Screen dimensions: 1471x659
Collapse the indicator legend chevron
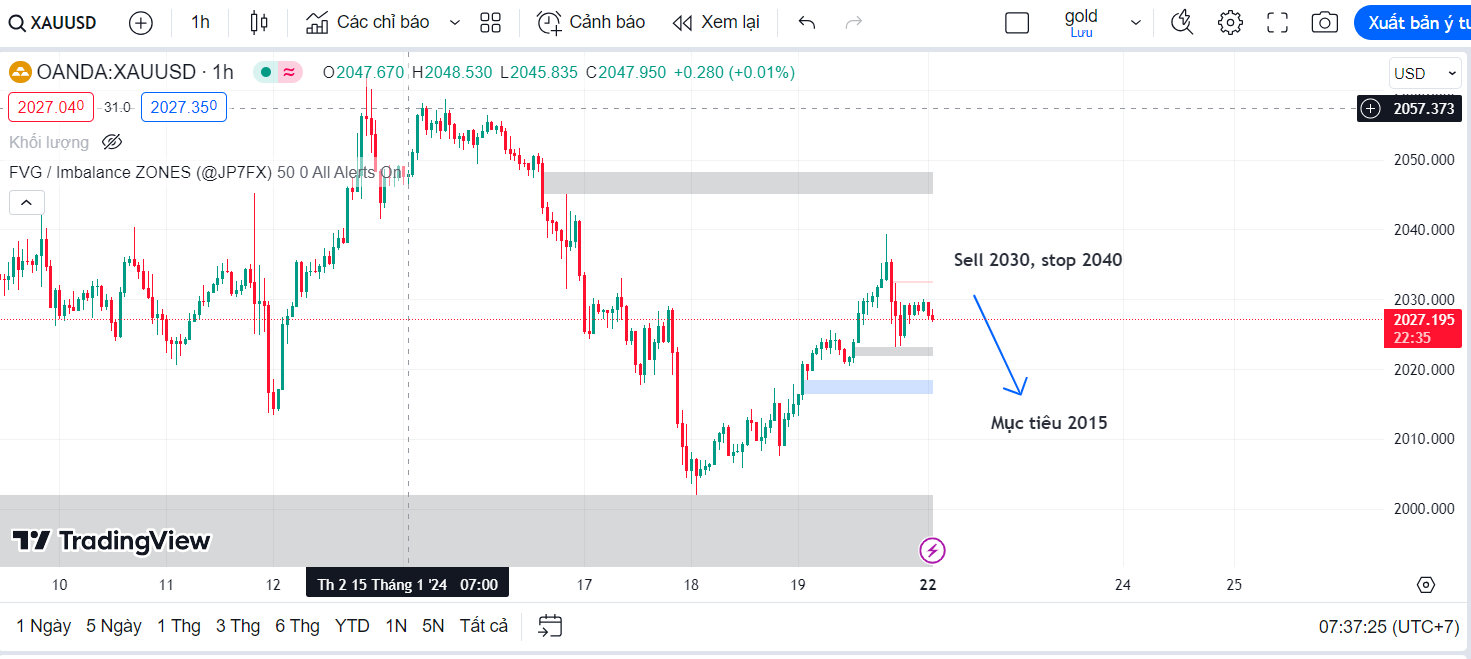tap(26, 203)
